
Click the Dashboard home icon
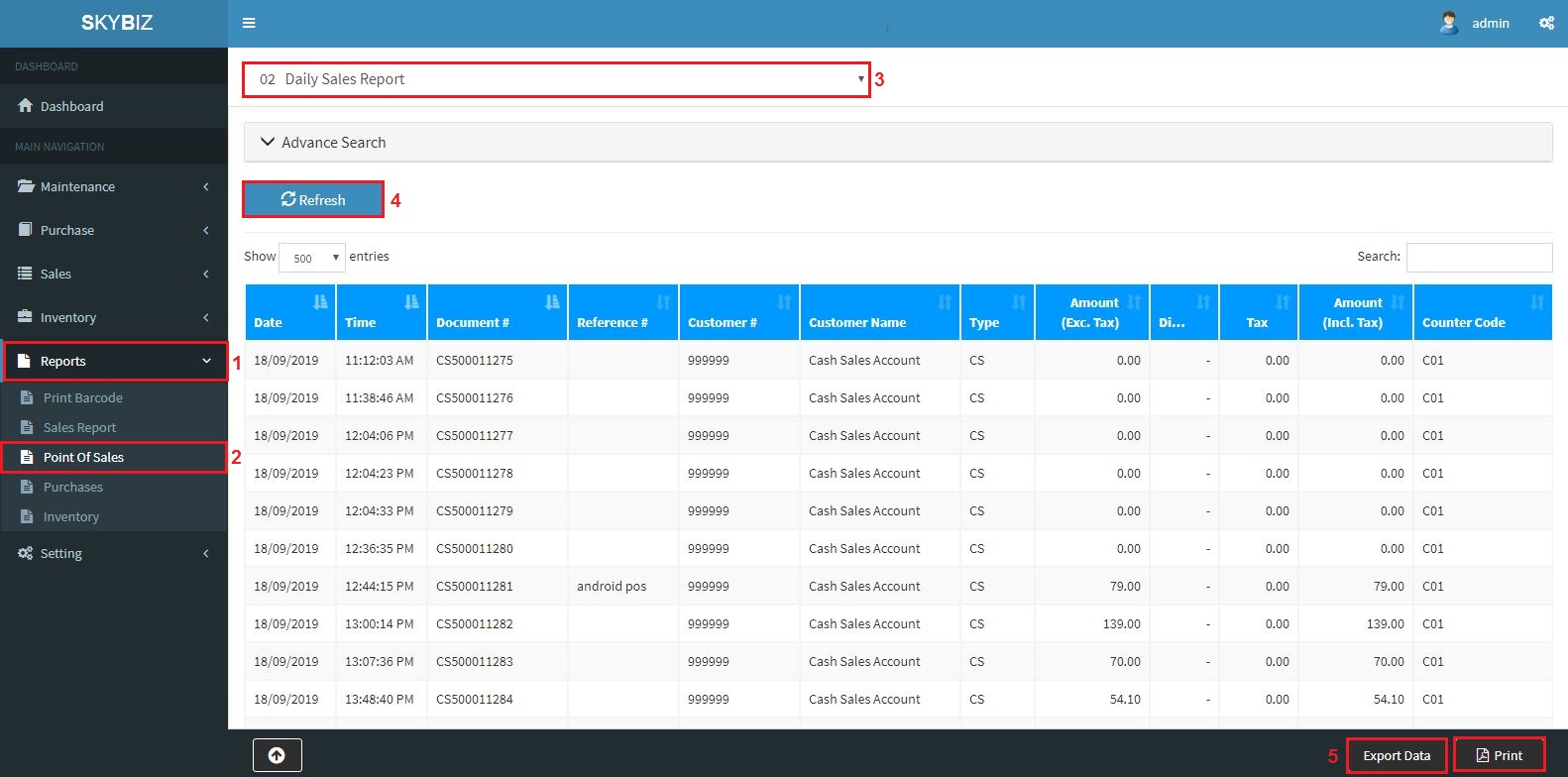[x=26, y=106]
